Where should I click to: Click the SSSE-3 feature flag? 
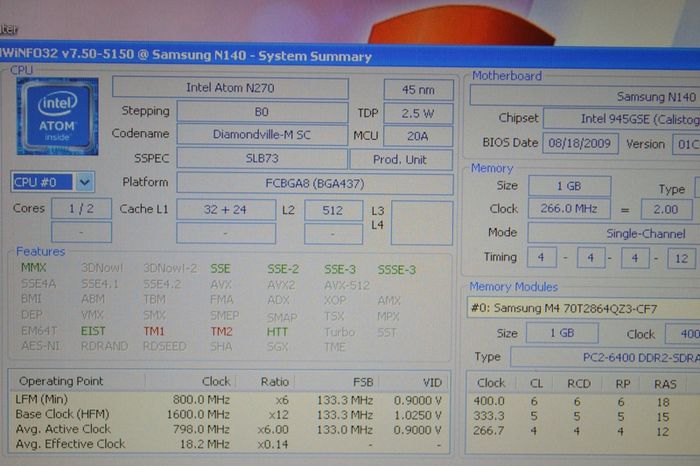396,270
